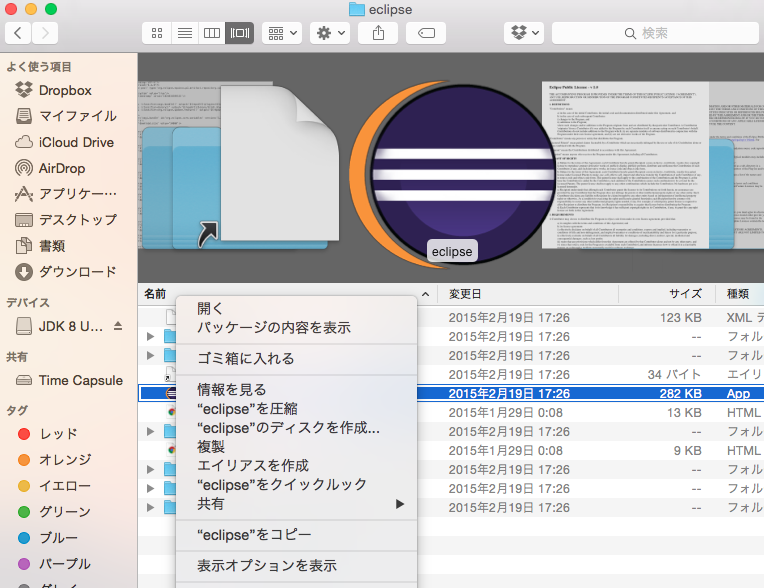The image size is (764, 588).
Task: Click the Share toolbar button
Action: [378, 33]
